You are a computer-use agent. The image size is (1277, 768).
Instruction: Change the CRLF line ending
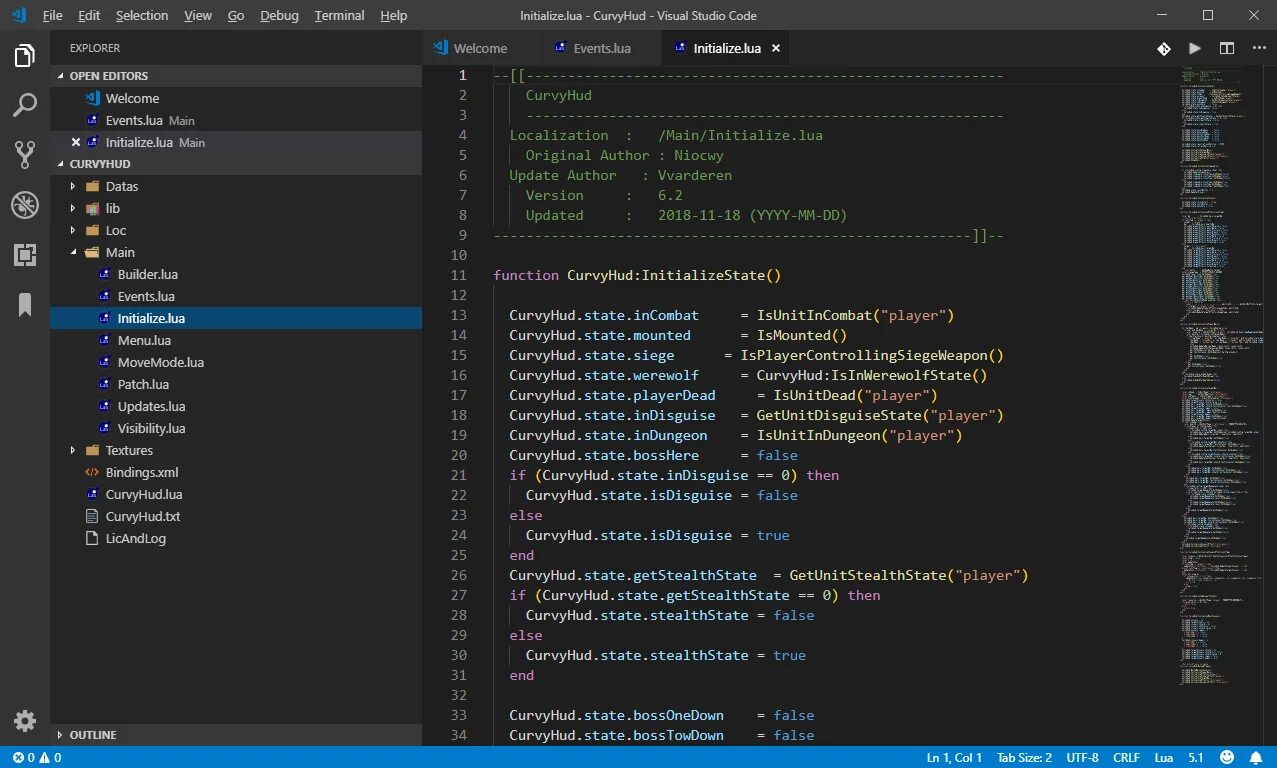tap(1126, 758)
